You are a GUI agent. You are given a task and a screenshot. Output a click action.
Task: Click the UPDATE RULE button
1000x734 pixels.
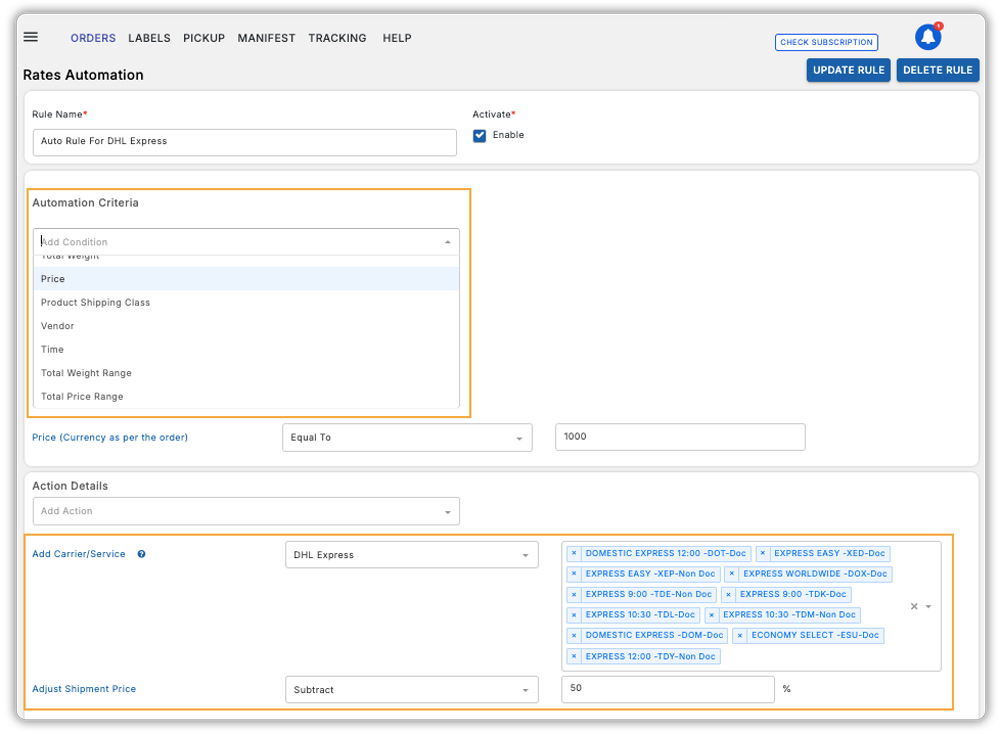[x=848, y=70]
